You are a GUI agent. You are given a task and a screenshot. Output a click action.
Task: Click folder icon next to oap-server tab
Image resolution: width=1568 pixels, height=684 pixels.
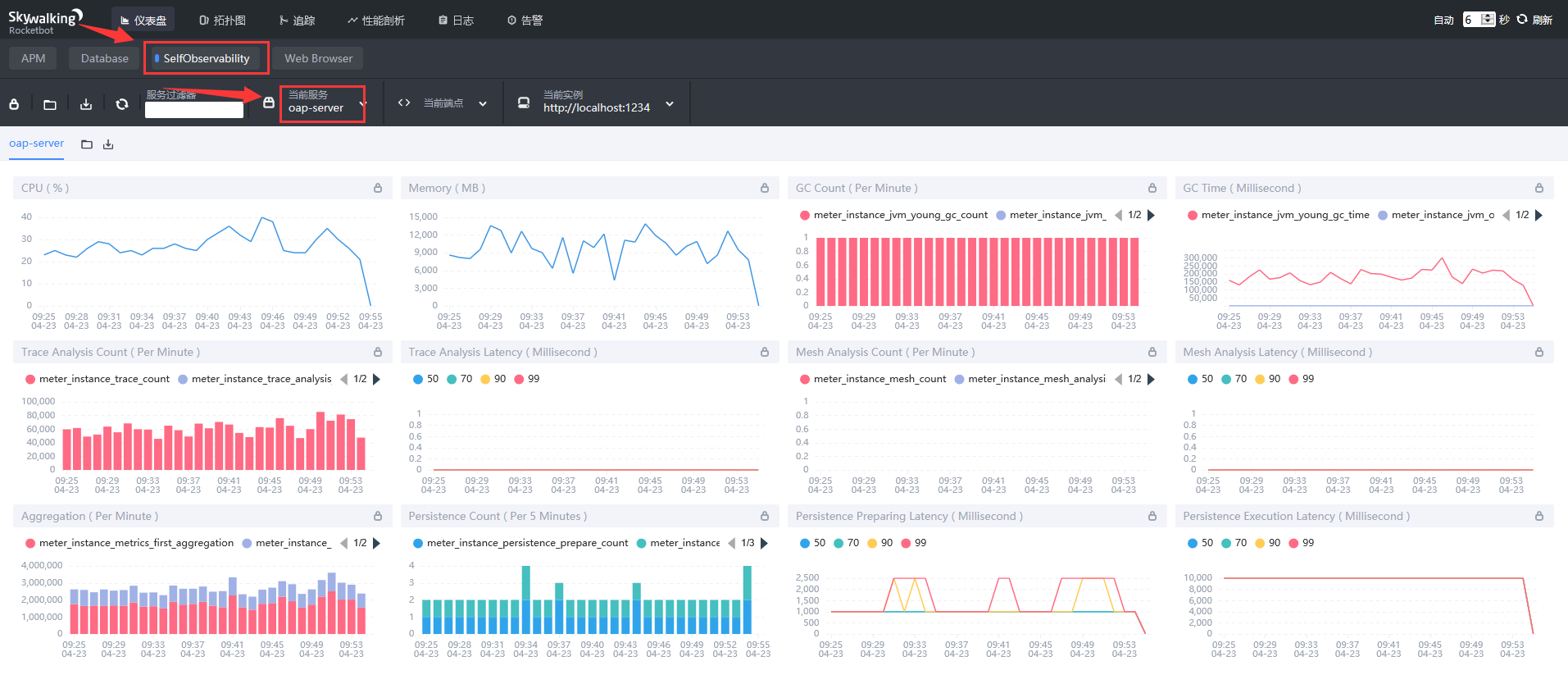tap(87, 144)
